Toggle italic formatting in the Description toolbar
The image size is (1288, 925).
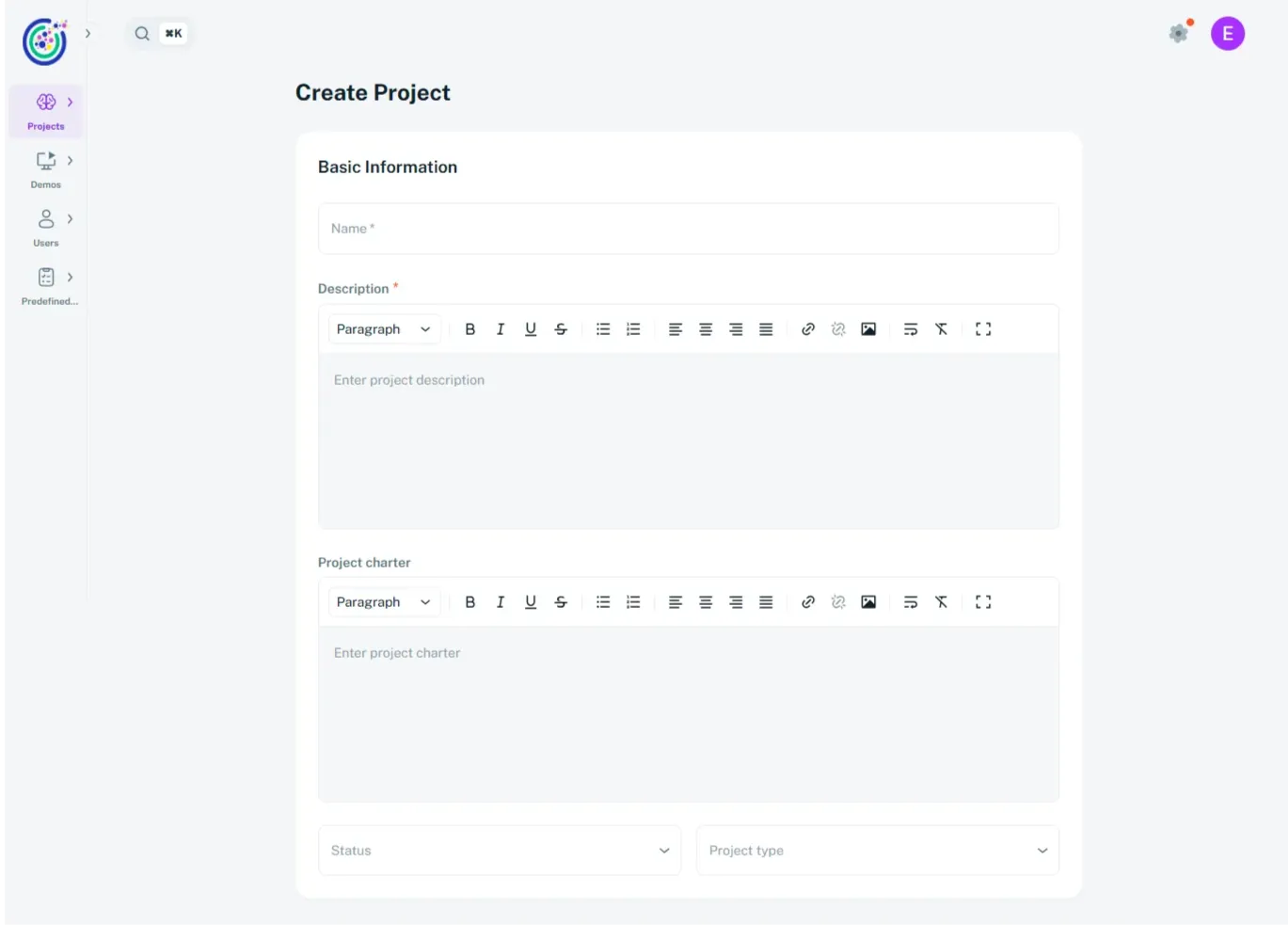pyautogui.click(x=500, y=328)
